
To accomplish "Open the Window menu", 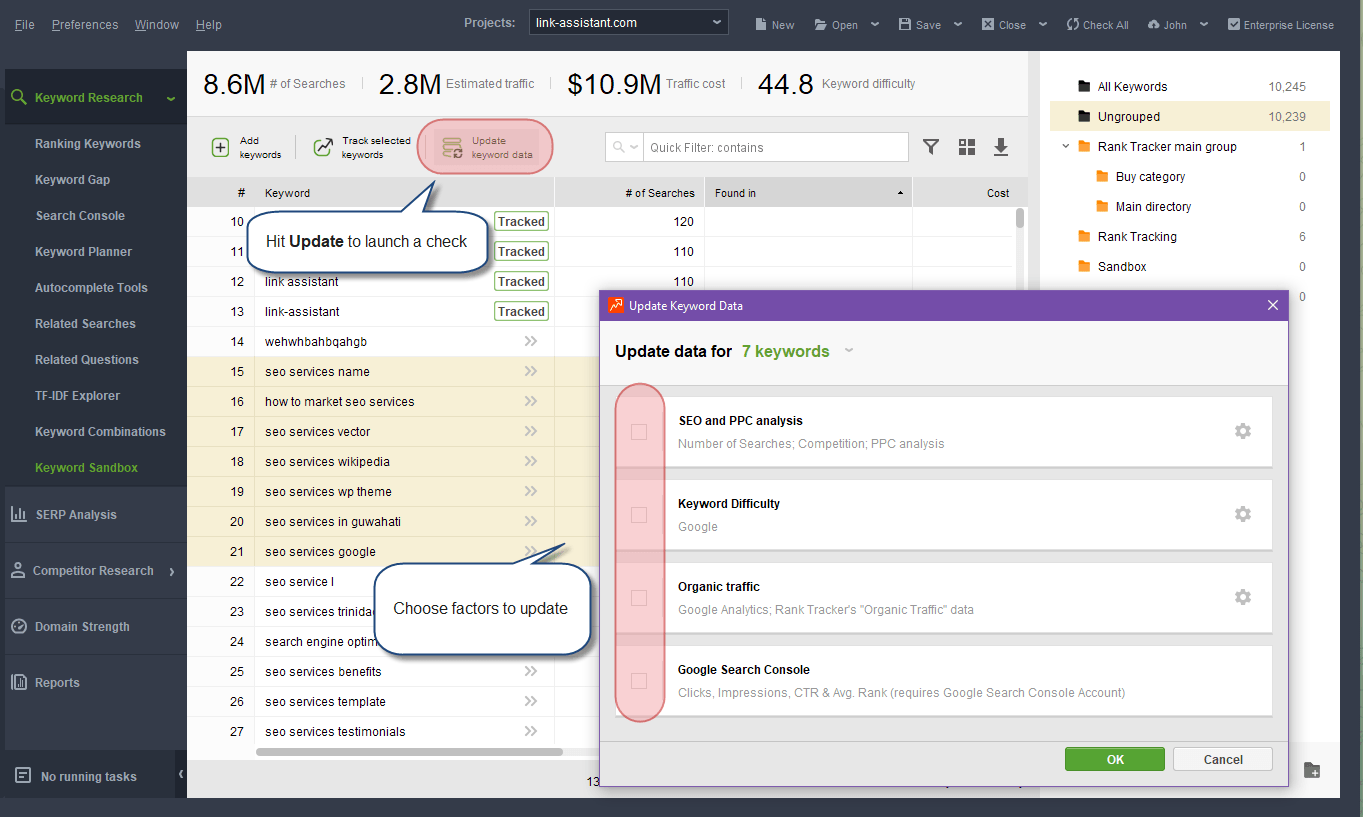I will coord(157,24).
